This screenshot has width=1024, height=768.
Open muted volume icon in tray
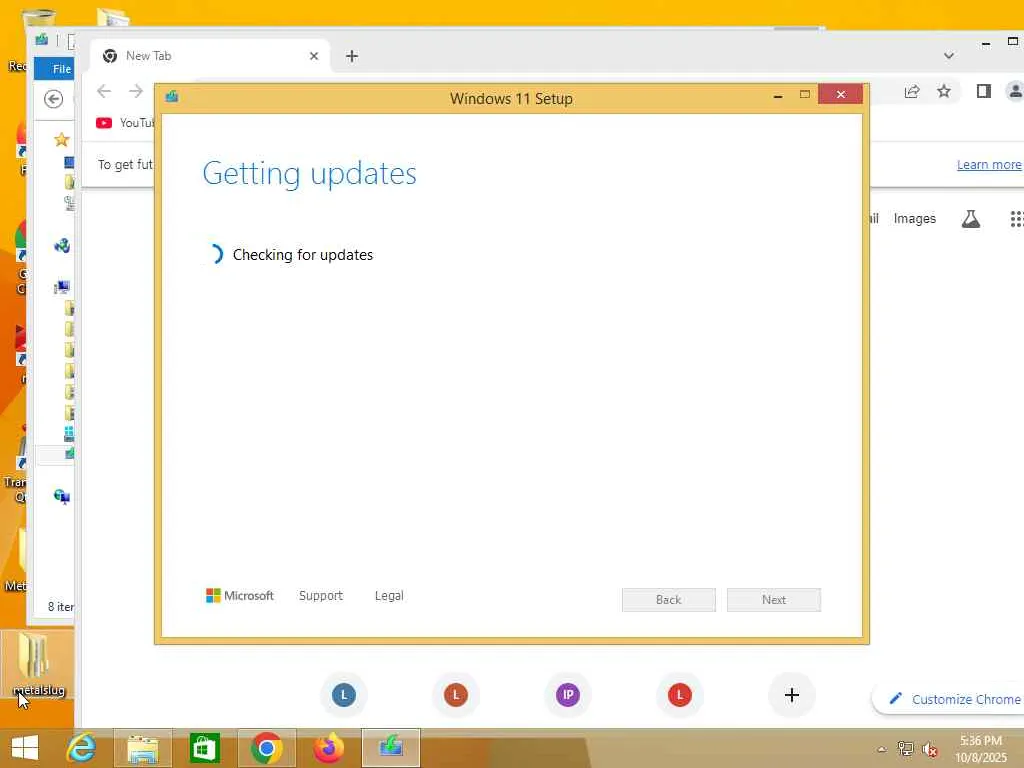(x=929, y=749)
